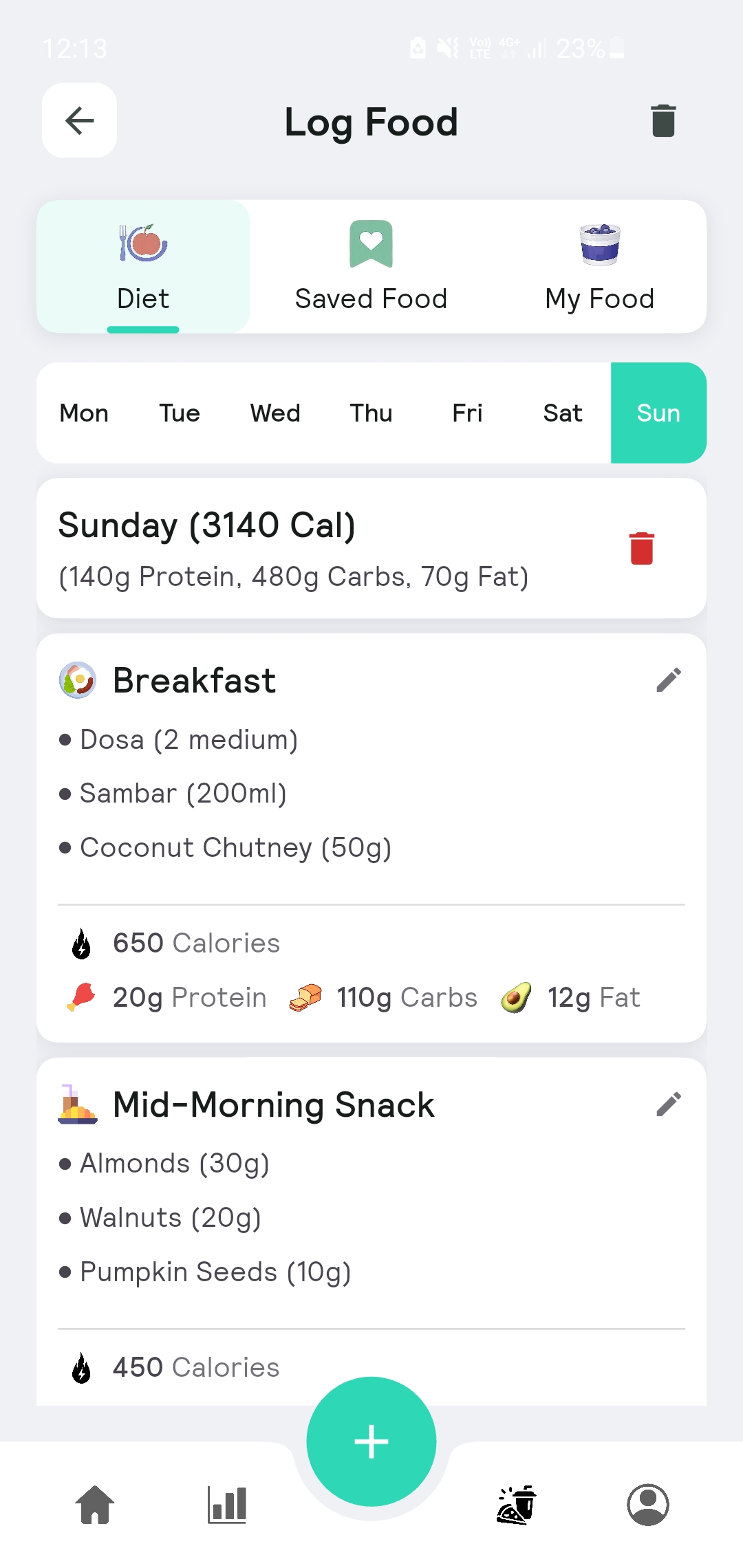The image size is (743, 1568).
Task: Tap the dark trash icon in header
Action: (x=663, y=121)
